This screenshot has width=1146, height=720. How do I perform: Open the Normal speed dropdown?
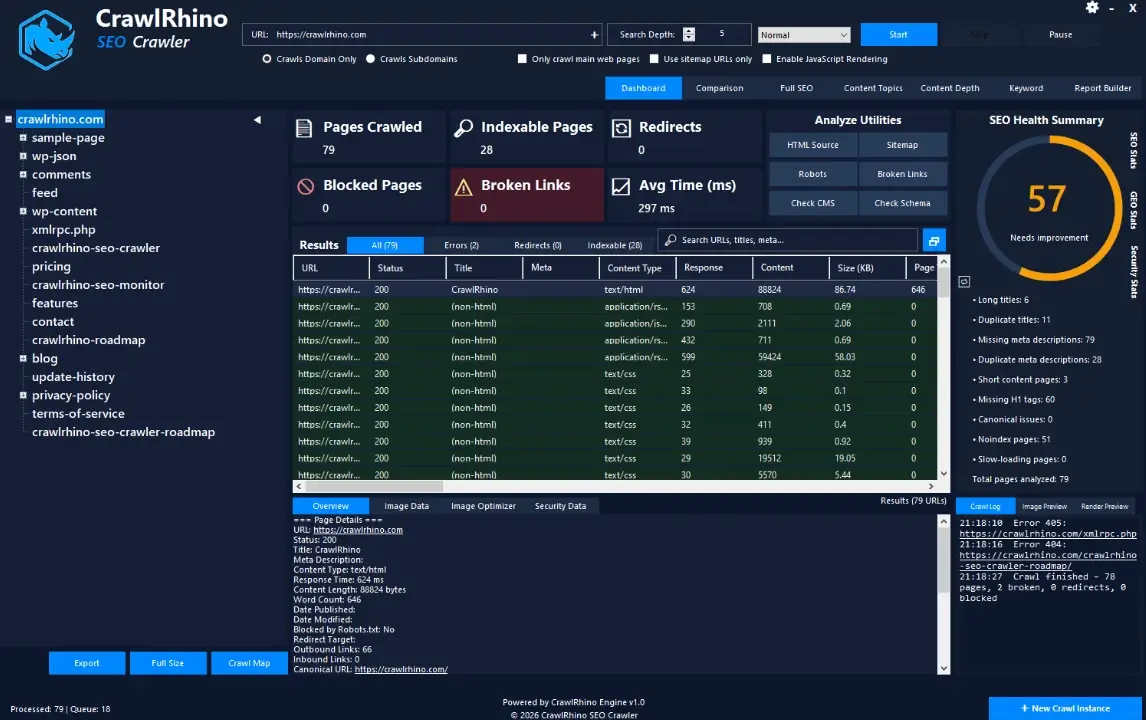pos(803,35)
